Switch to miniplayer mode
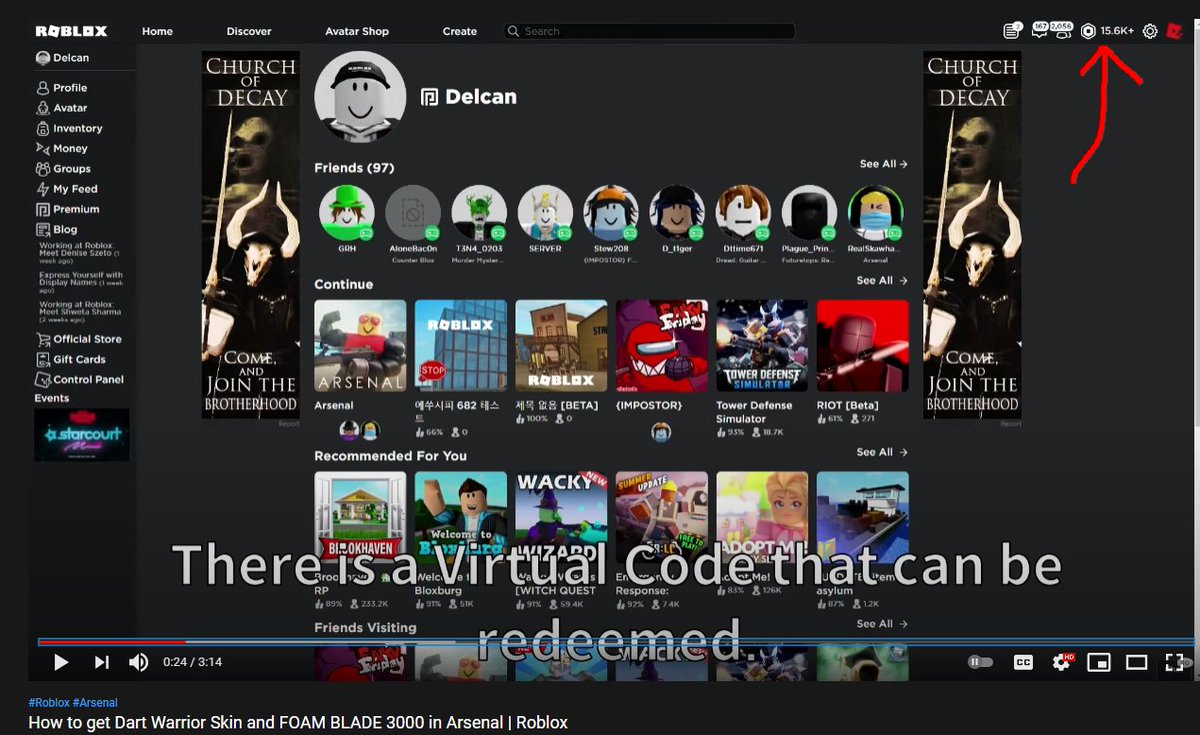The height and width of the screenshot is (735, 1200). point(1099,662)
